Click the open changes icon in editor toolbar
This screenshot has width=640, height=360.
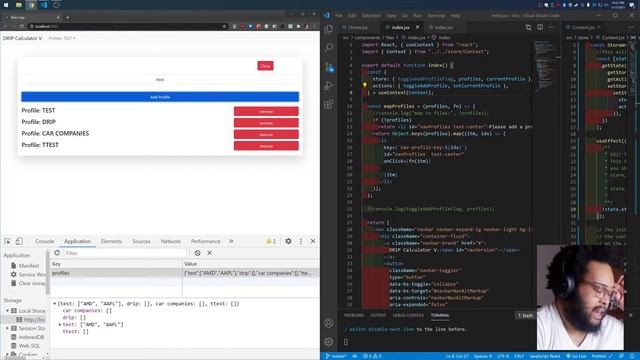coord(528,27)
